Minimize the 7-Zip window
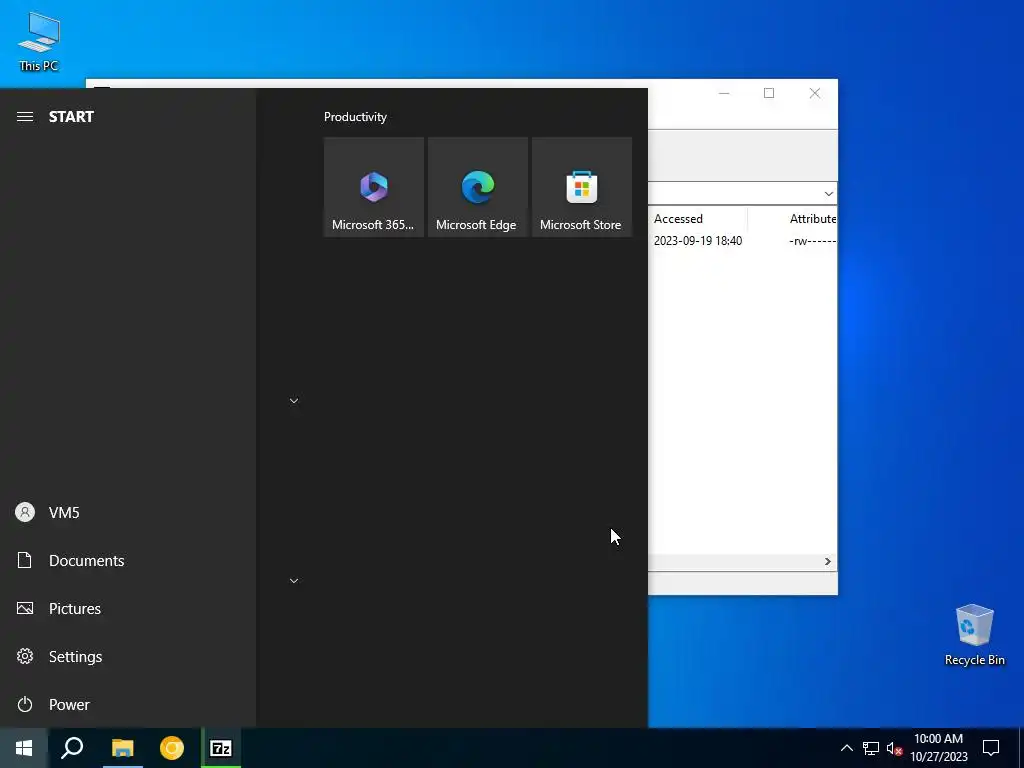1024x768 pixels. tap(724, 93)
